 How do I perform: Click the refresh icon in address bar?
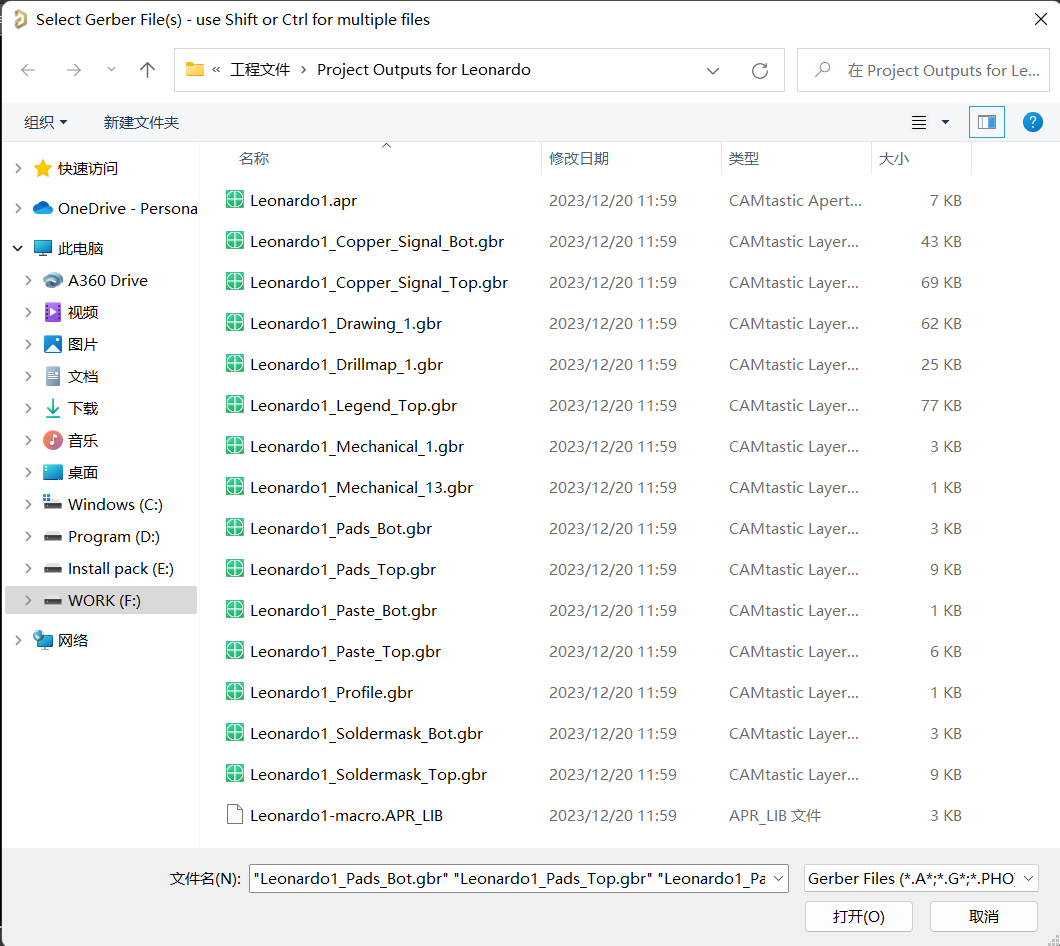pos(760,70)
